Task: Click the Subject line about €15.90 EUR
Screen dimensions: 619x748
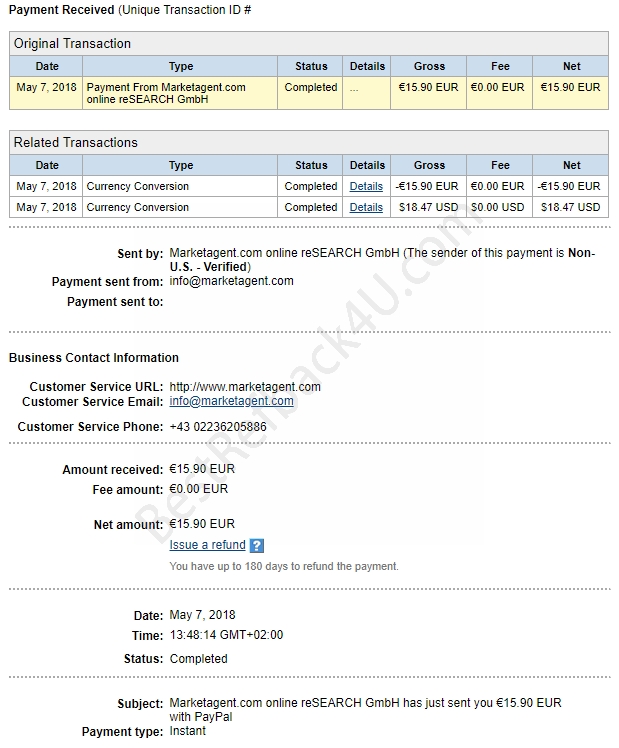Action: [x=365, y=709]
